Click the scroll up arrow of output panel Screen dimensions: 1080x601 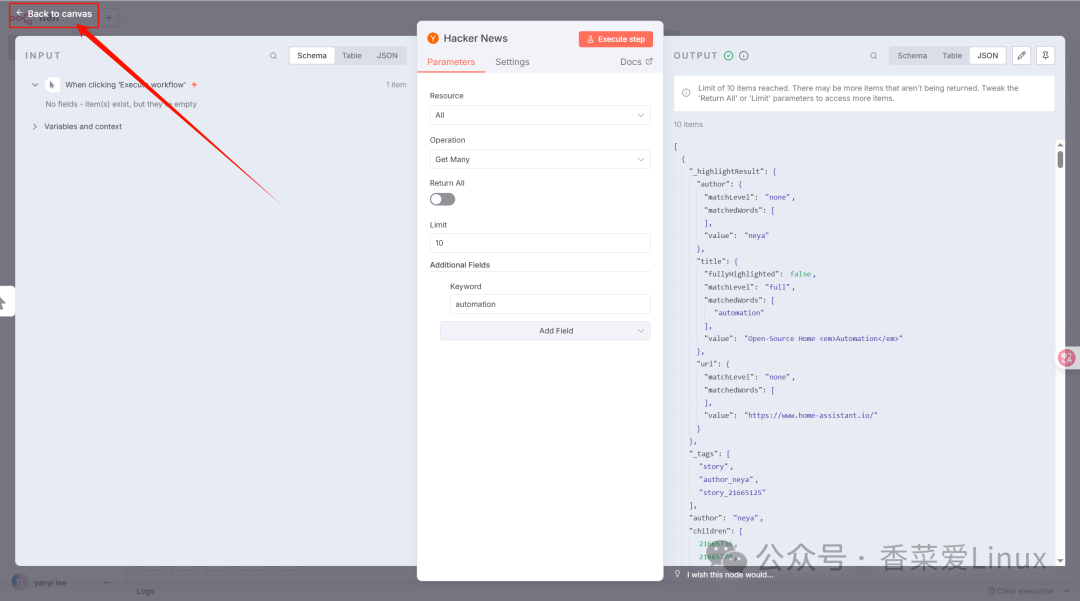[x=1060, y=145]
